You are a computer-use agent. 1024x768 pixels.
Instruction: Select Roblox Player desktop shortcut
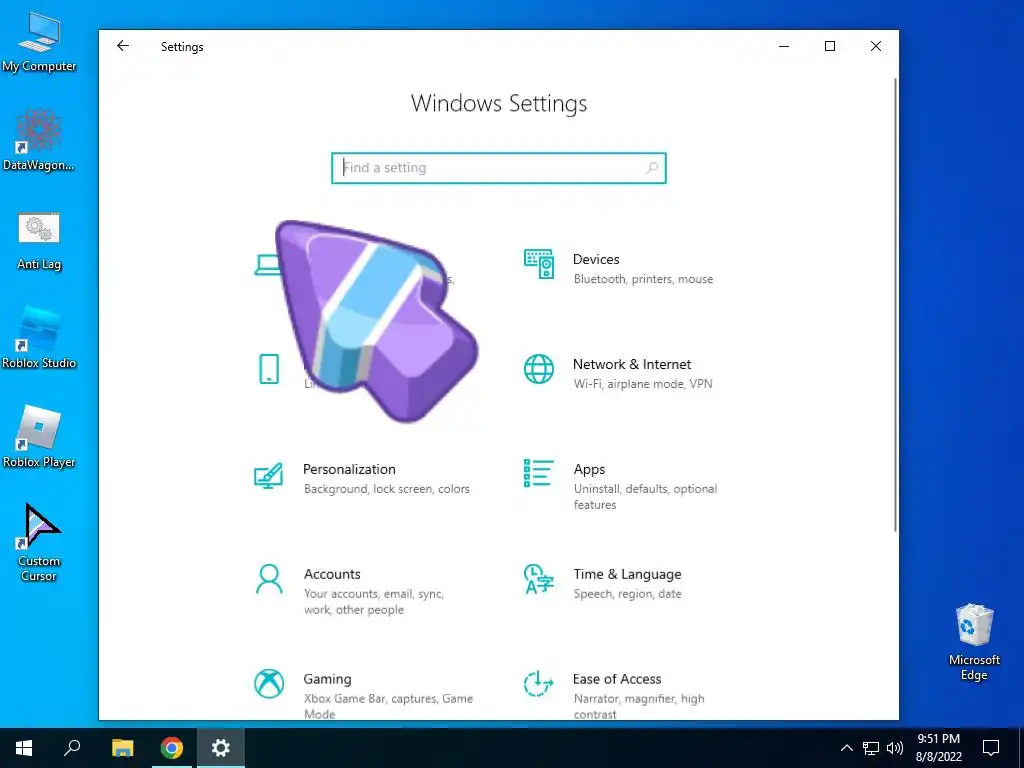(x=39, y=436)
